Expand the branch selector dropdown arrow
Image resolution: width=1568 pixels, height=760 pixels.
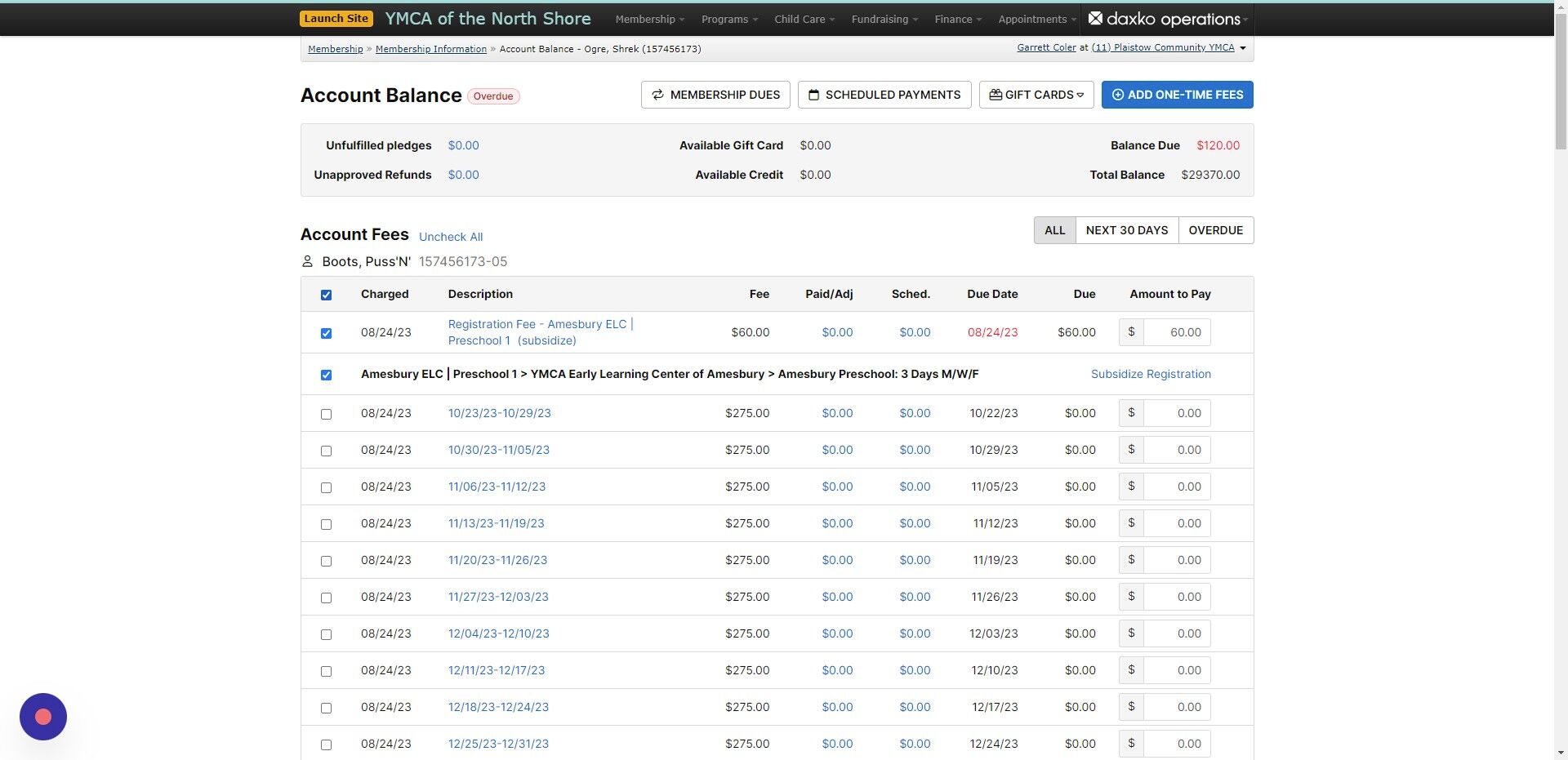[x=1243, y=48]
